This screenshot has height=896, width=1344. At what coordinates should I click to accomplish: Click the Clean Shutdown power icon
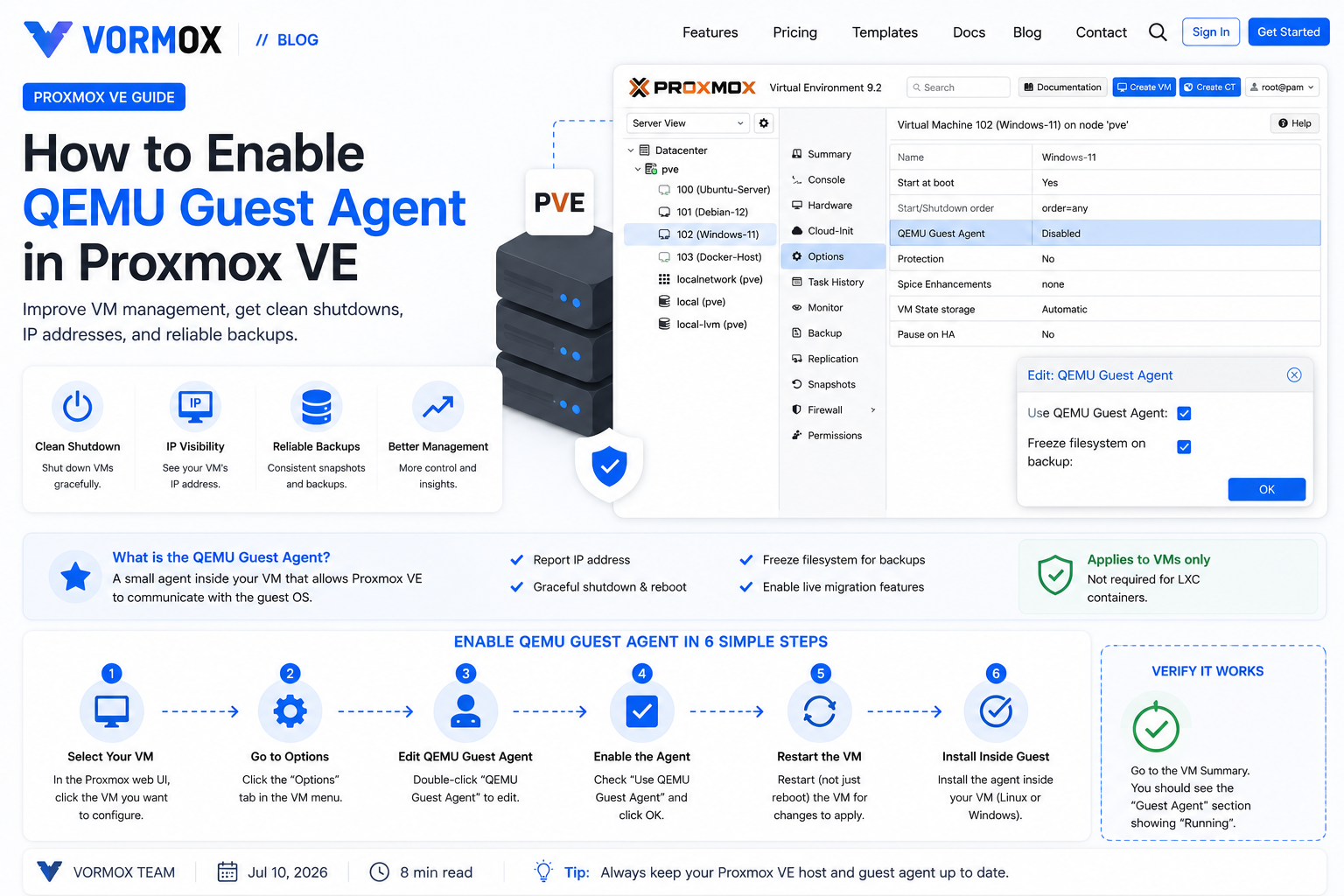tap(78, 407)
